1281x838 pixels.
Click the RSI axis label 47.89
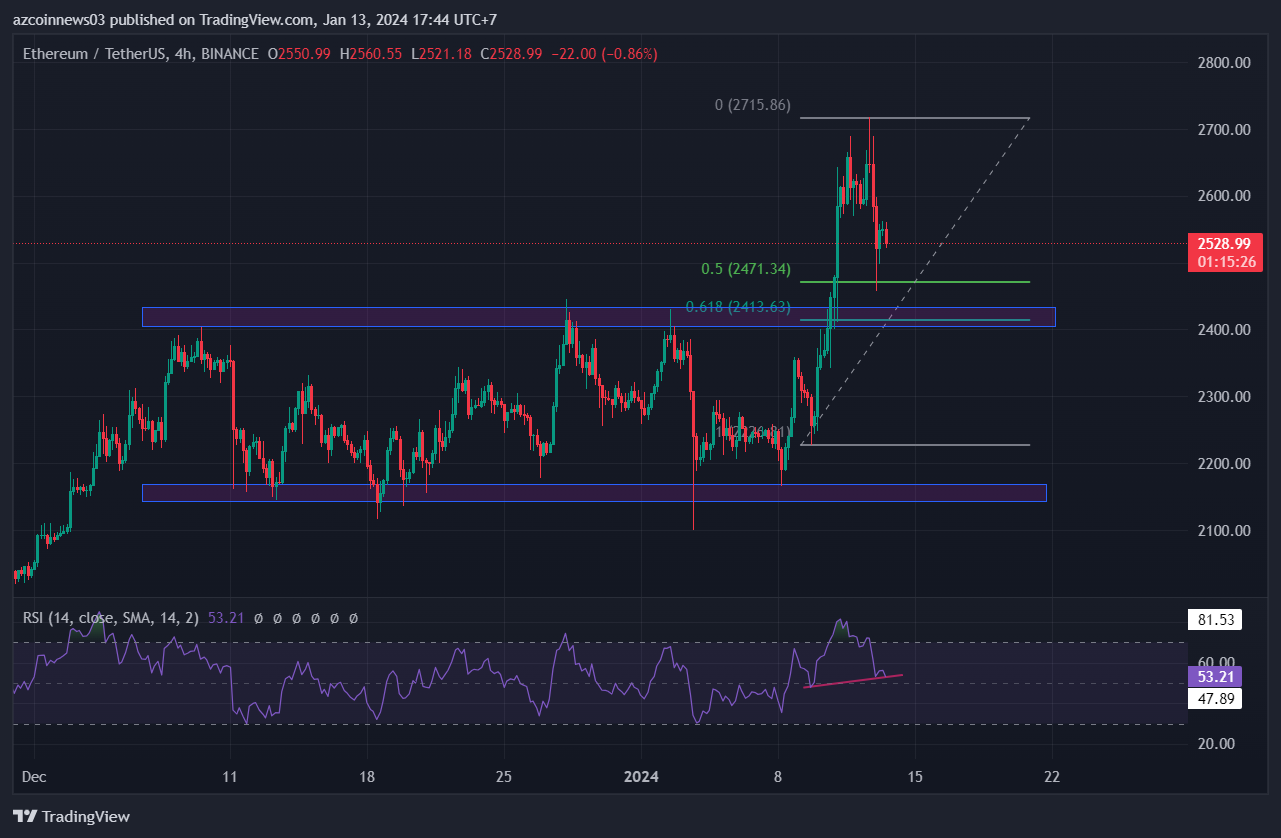1214,700
